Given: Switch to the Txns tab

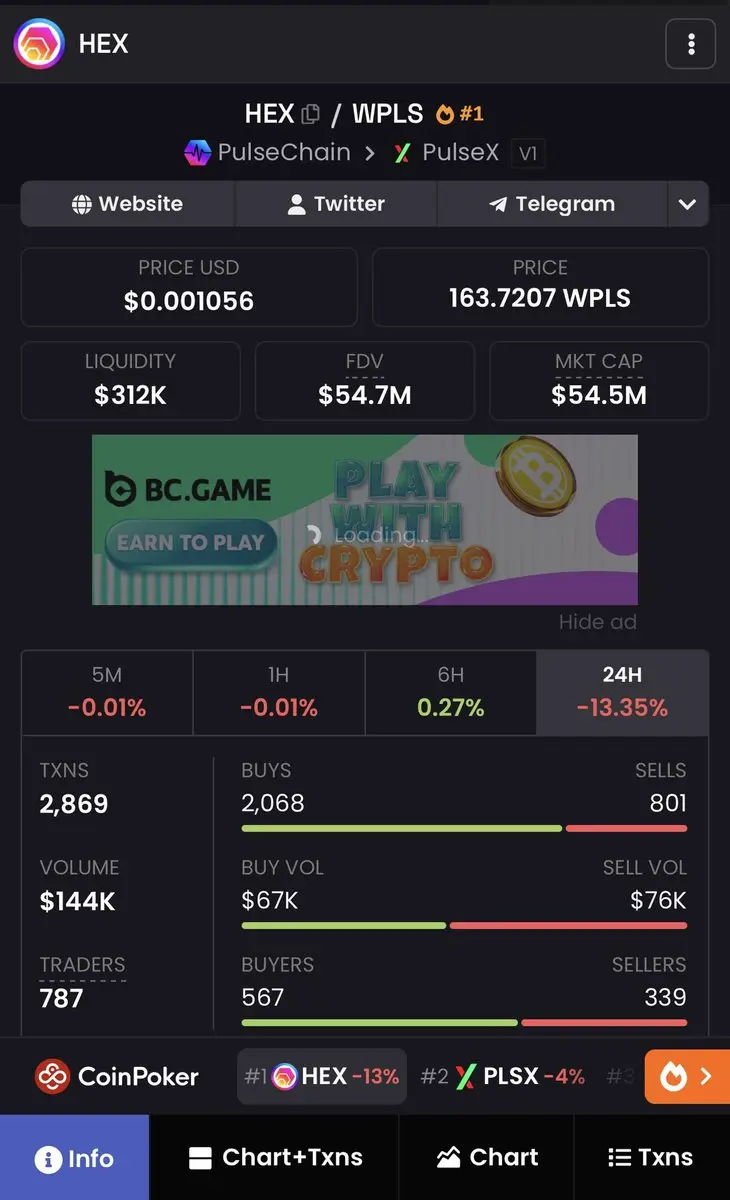Looking at the screenshot, I should point(652,1158).
